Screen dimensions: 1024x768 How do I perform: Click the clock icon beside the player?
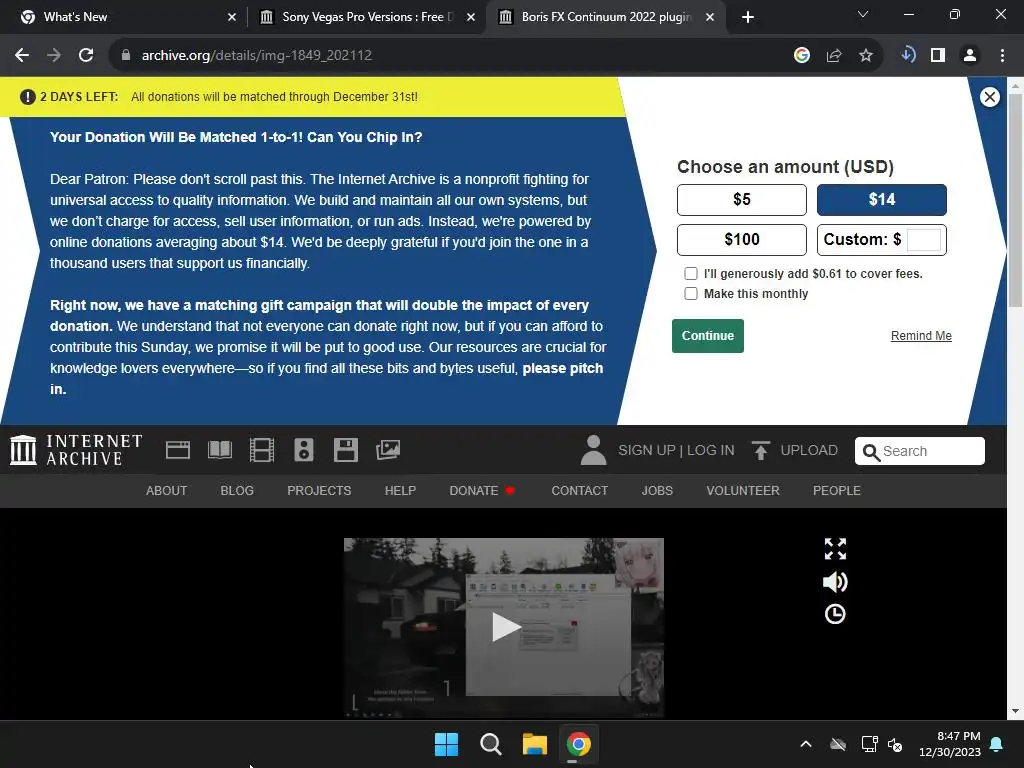835,614
